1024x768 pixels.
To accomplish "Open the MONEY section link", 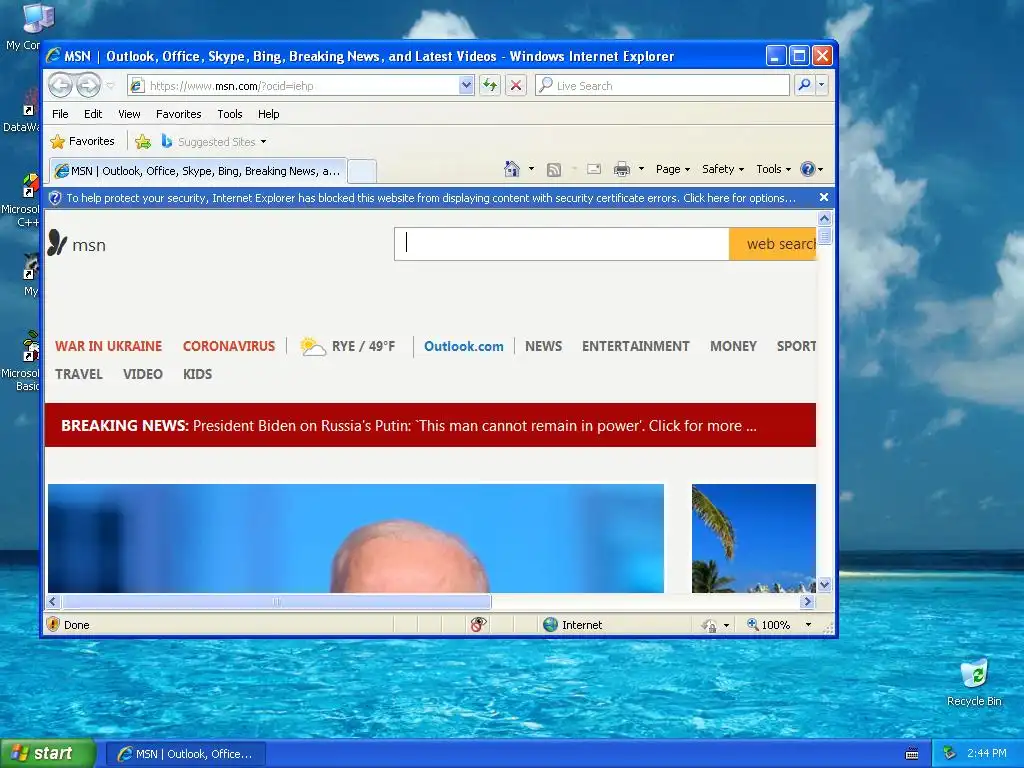I will tap(733, 346).
